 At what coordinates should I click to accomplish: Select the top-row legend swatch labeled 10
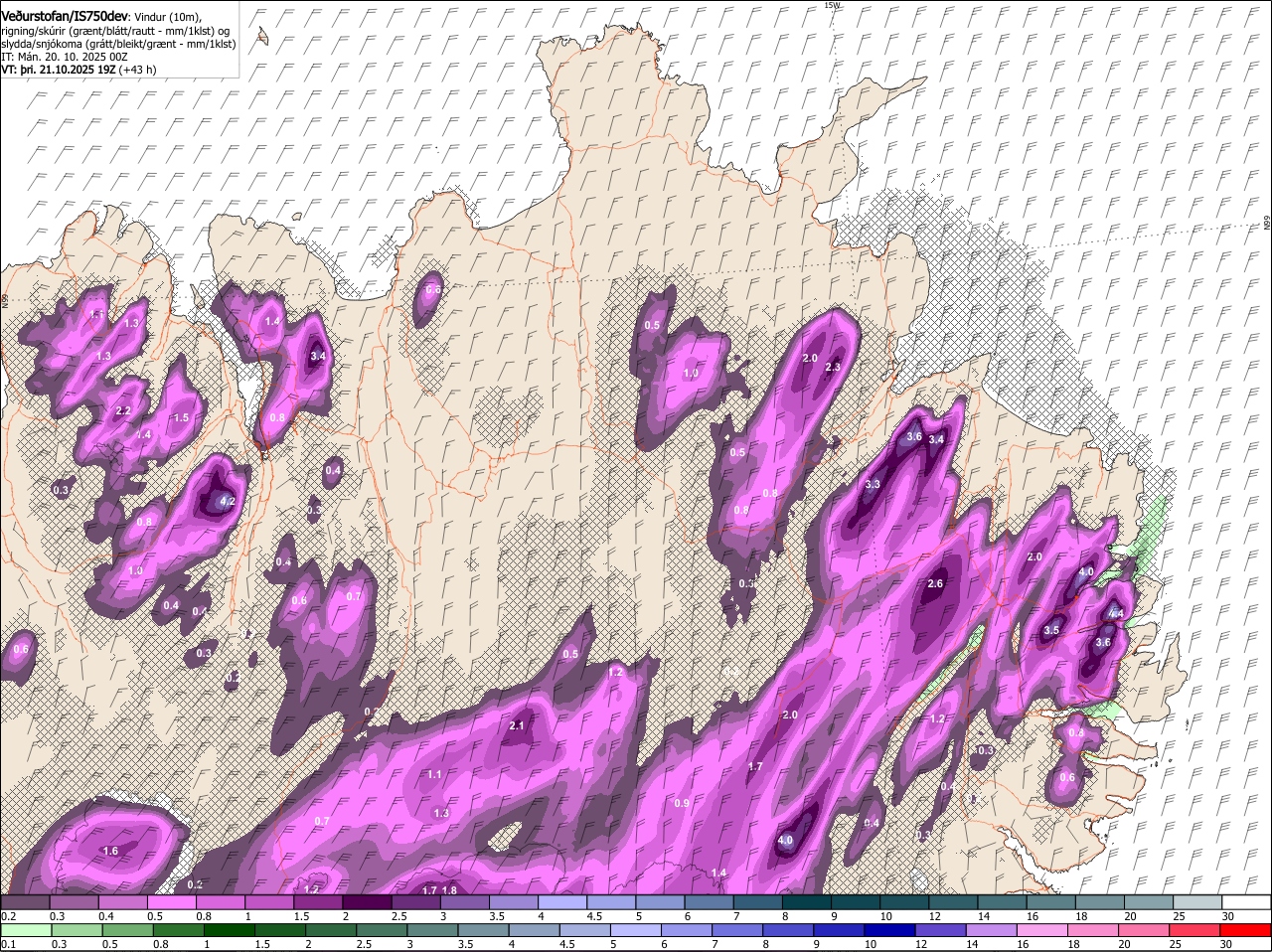905,902
